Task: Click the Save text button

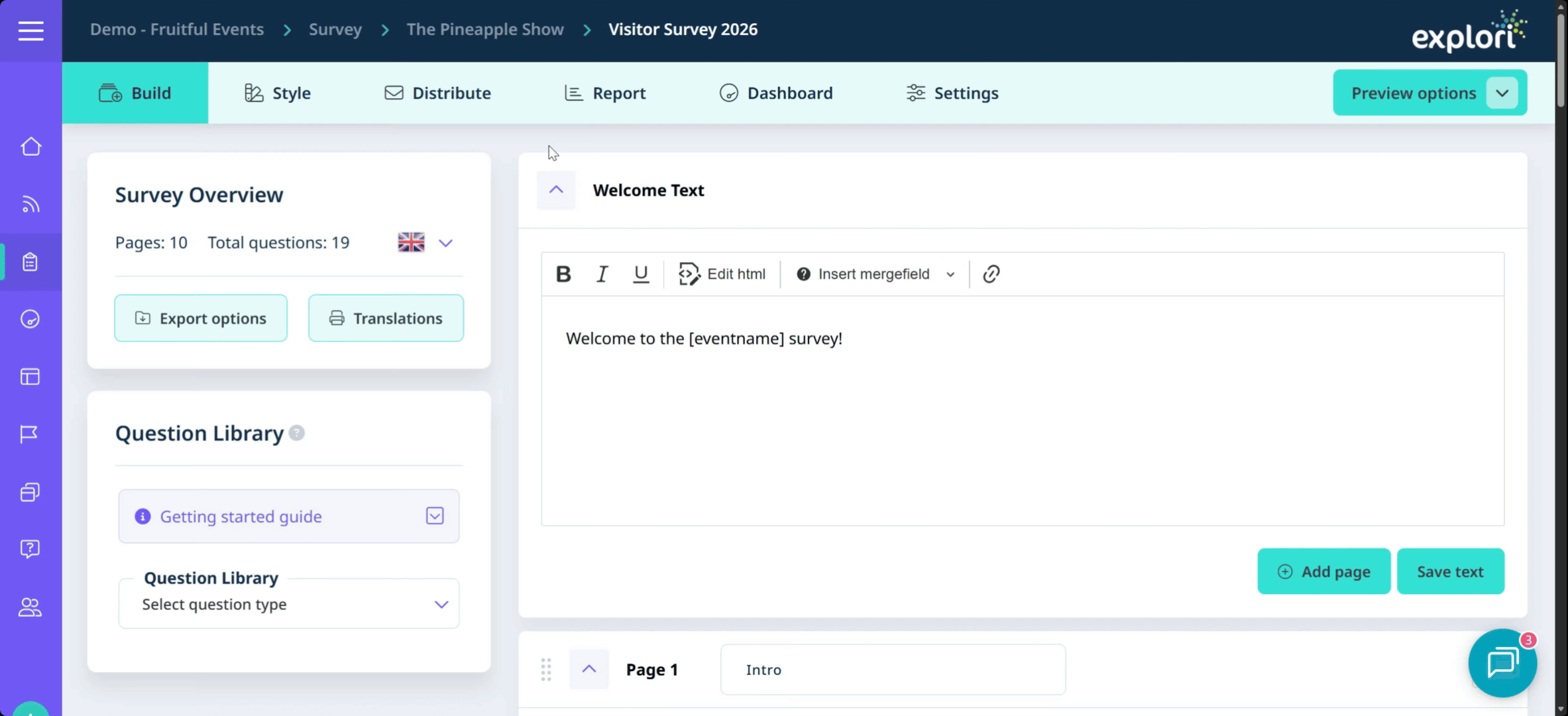Action: [1450, 571]
